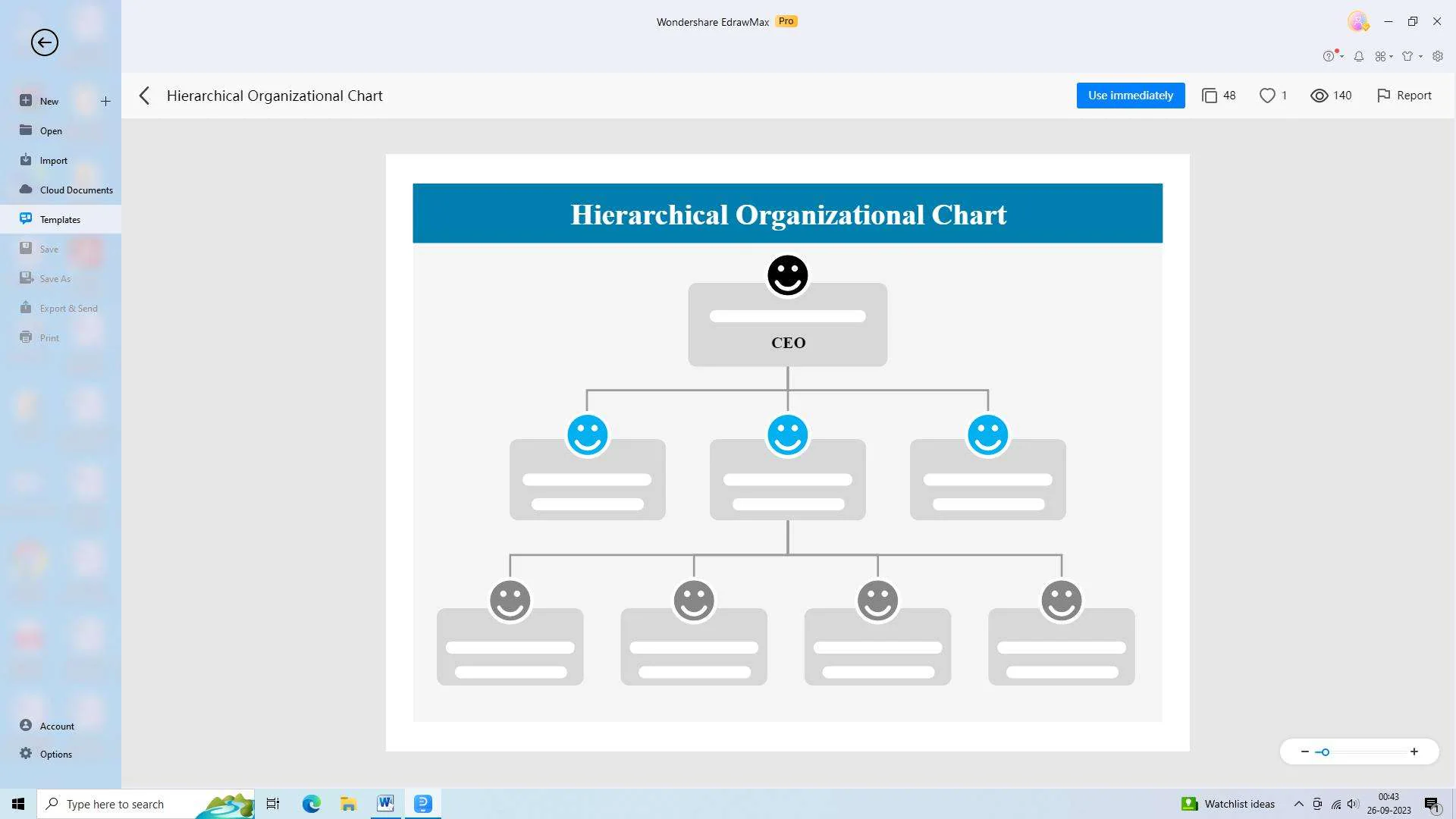Viewport: 1456px width, 819px height.
Task: Toggle the notification bell icon
Action: [1359, 56]
